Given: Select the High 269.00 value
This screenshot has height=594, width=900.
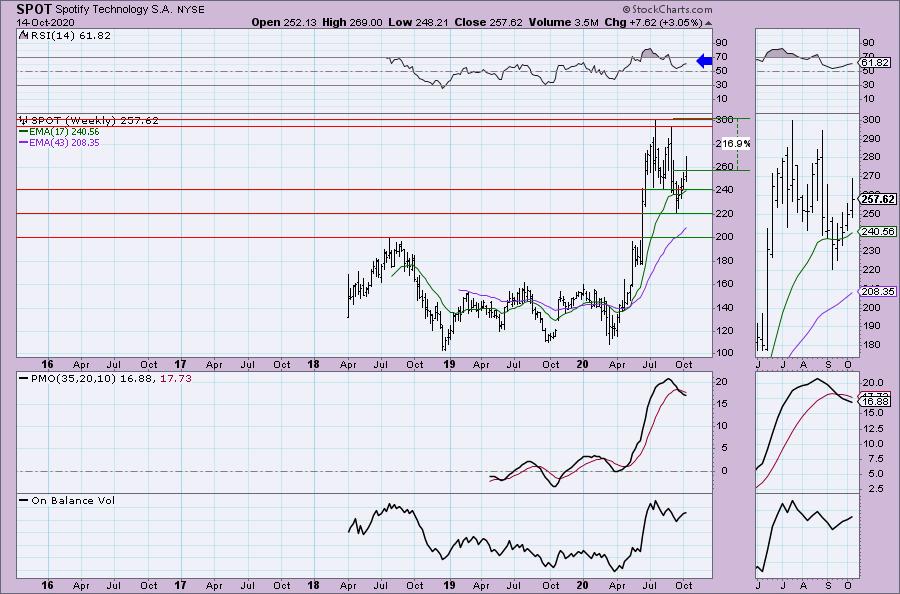Looking at the screenshot, I should click(x=352, y=22).
